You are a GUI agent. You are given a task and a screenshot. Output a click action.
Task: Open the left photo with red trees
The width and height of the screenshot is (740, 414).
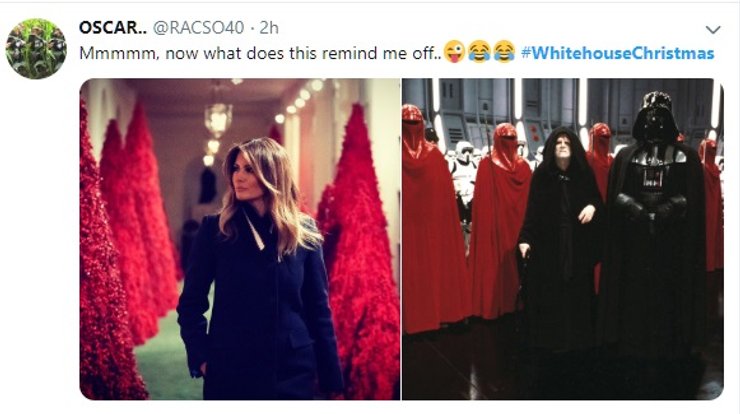pyautogui.click(x=240, y=239)
